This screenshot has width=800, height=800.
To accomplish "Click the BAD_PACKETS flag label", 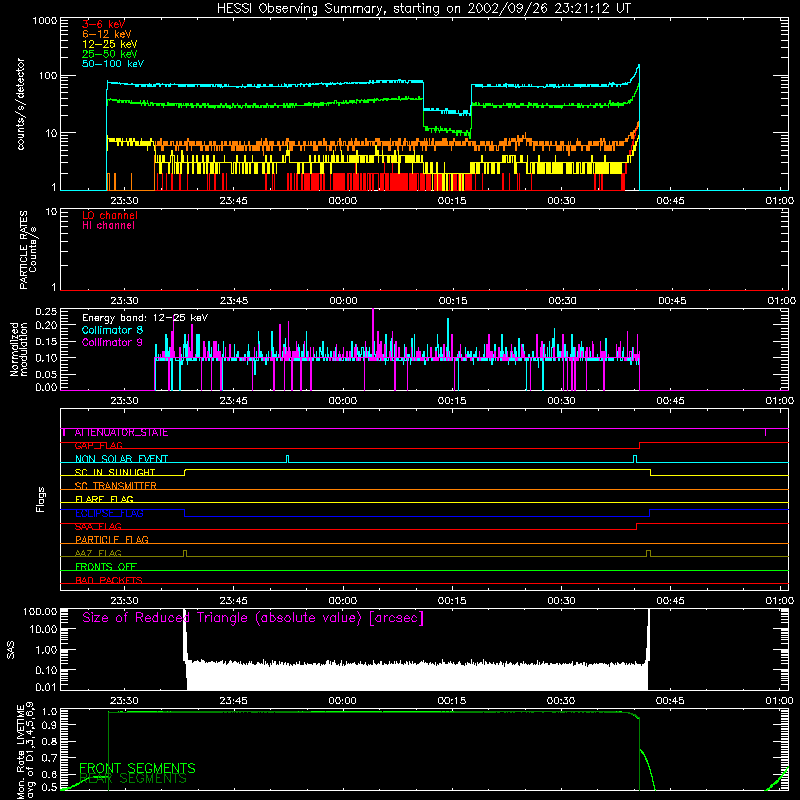I will click(x=109, y=581).
